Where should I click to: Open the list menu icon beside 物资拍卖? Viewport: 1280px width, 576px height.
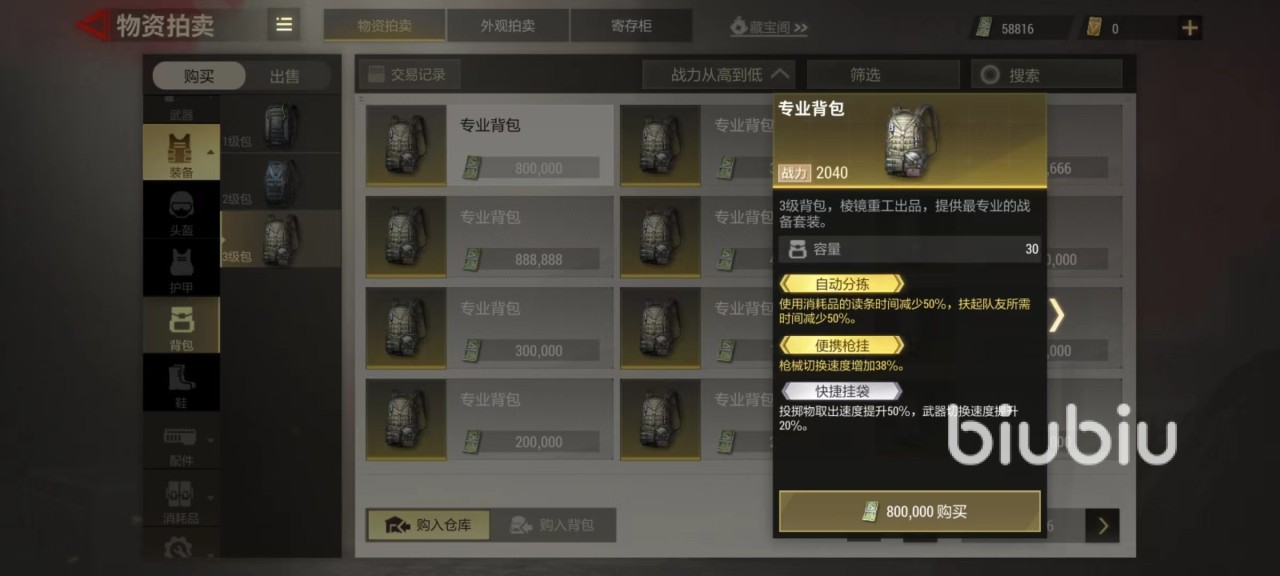point(284,25)
